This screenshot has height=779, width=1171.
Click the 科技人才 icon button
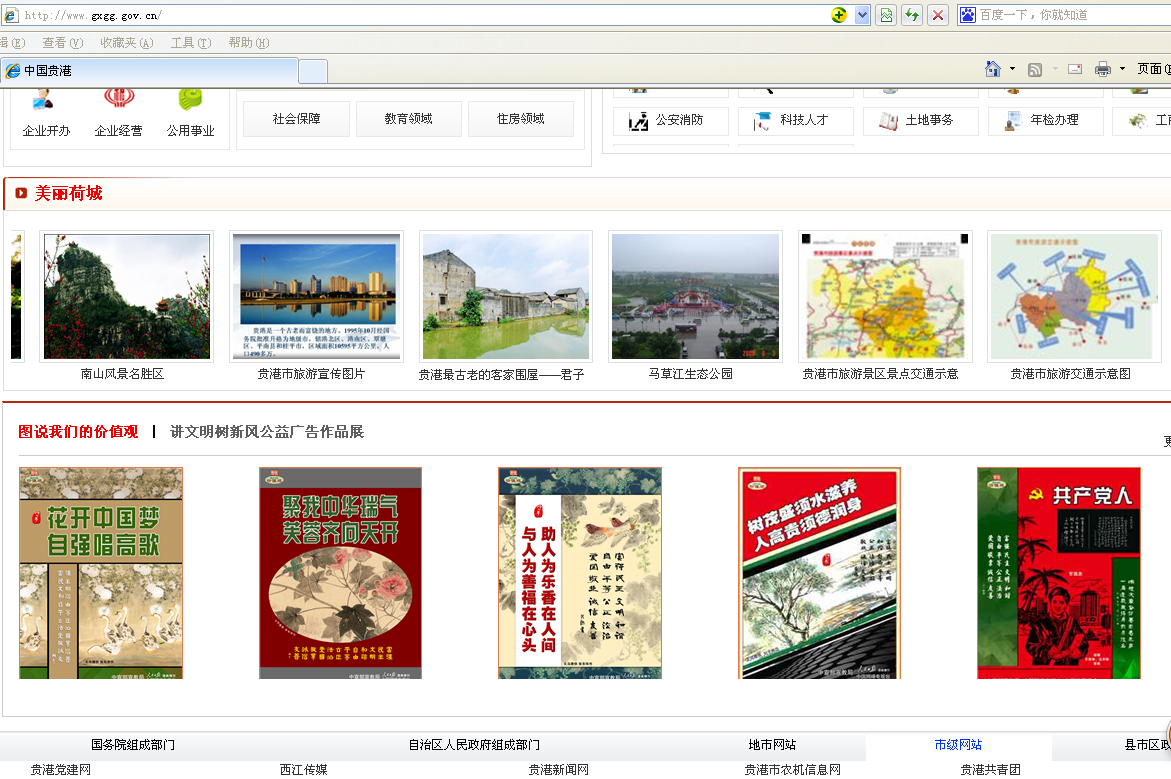pos(795,120)
